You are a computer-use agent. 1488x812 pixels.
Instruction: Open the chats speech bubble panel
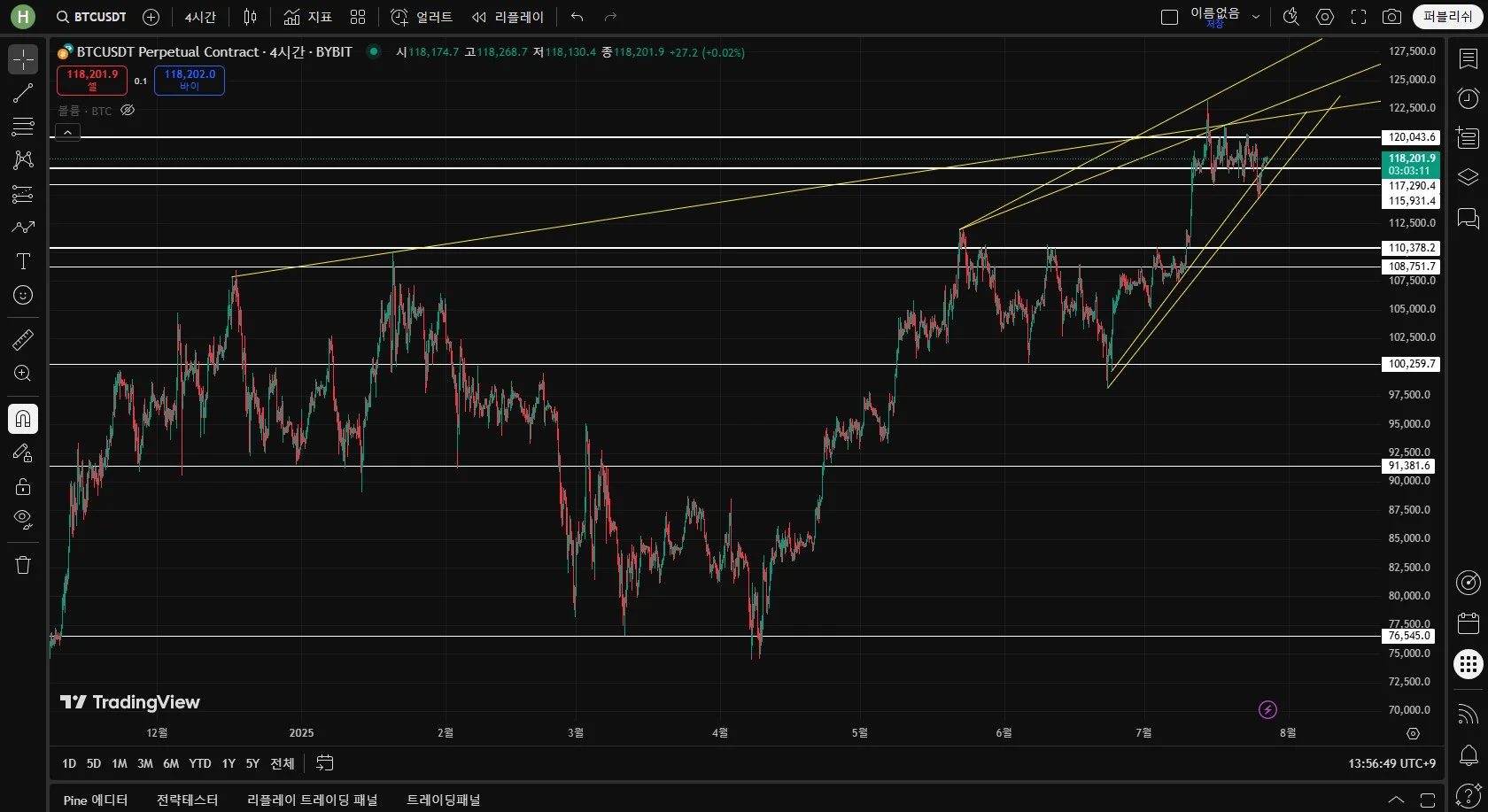[x=1469, y=218]
